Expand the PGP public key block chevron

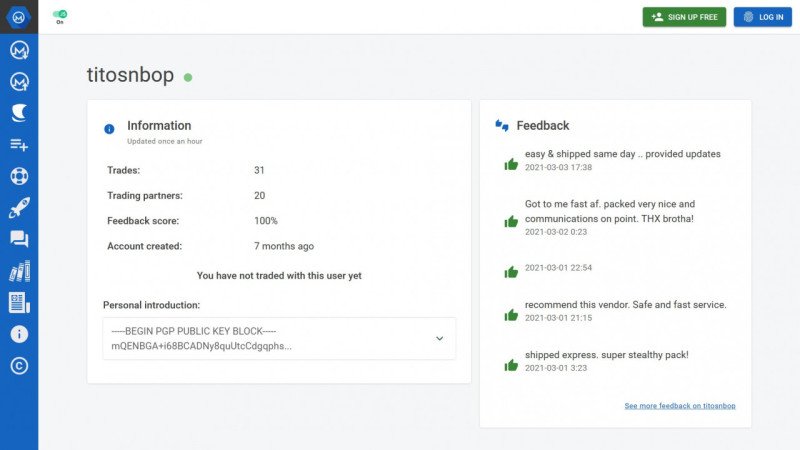pyautogui.click(x=439, y=339)
